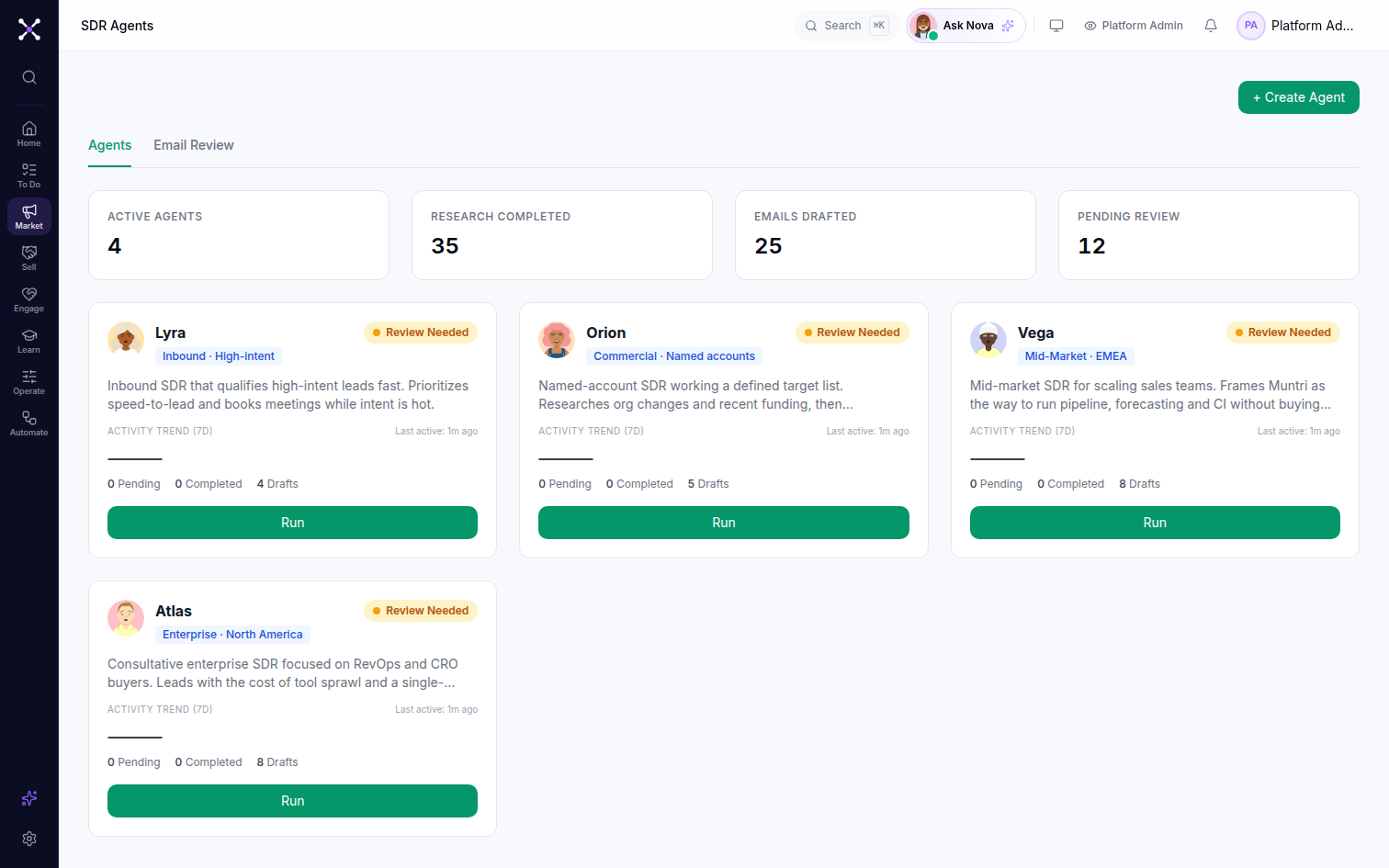Open the Automate sidebar icon
Screen dimensions: 1389x868
[x=29, y=423]
